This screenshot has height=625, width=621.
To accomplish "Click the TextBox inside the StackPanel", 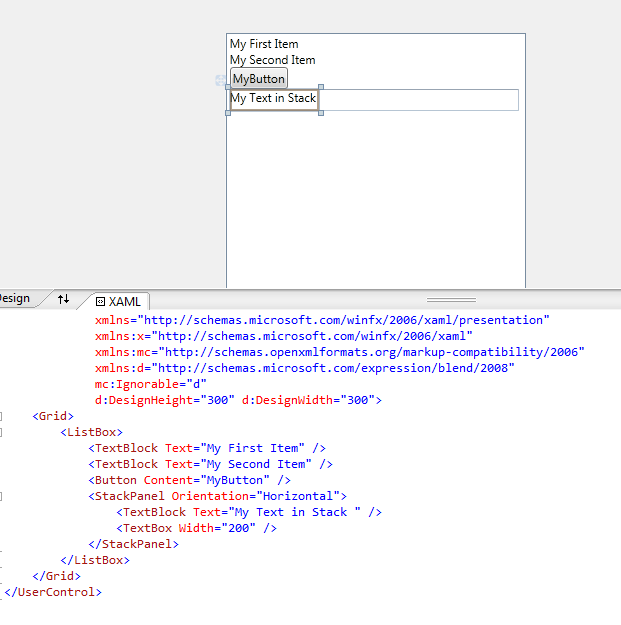I will pos(419,100).
